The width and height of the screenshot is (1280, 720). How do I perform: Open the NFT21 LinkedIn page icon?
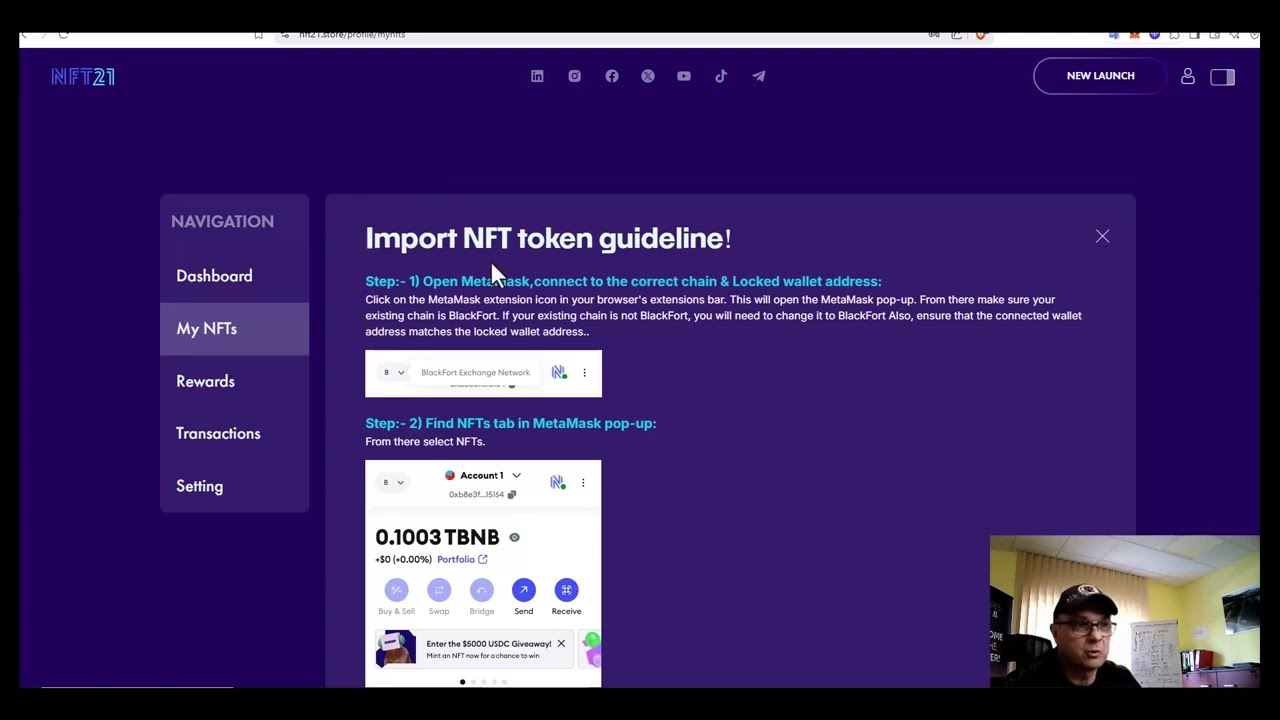point(537,76)
